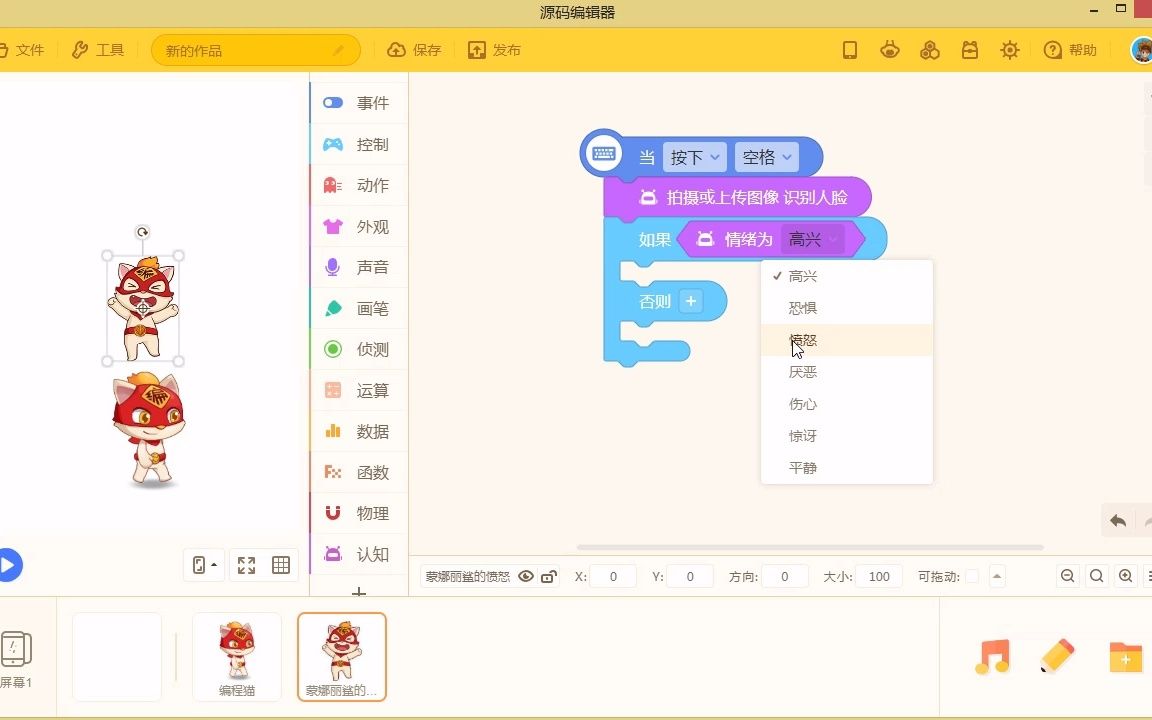Select the 侦测 (Sensing) block category
Image resolution: width=1152 pixels, height=720 pixels.
coord(360,349)
